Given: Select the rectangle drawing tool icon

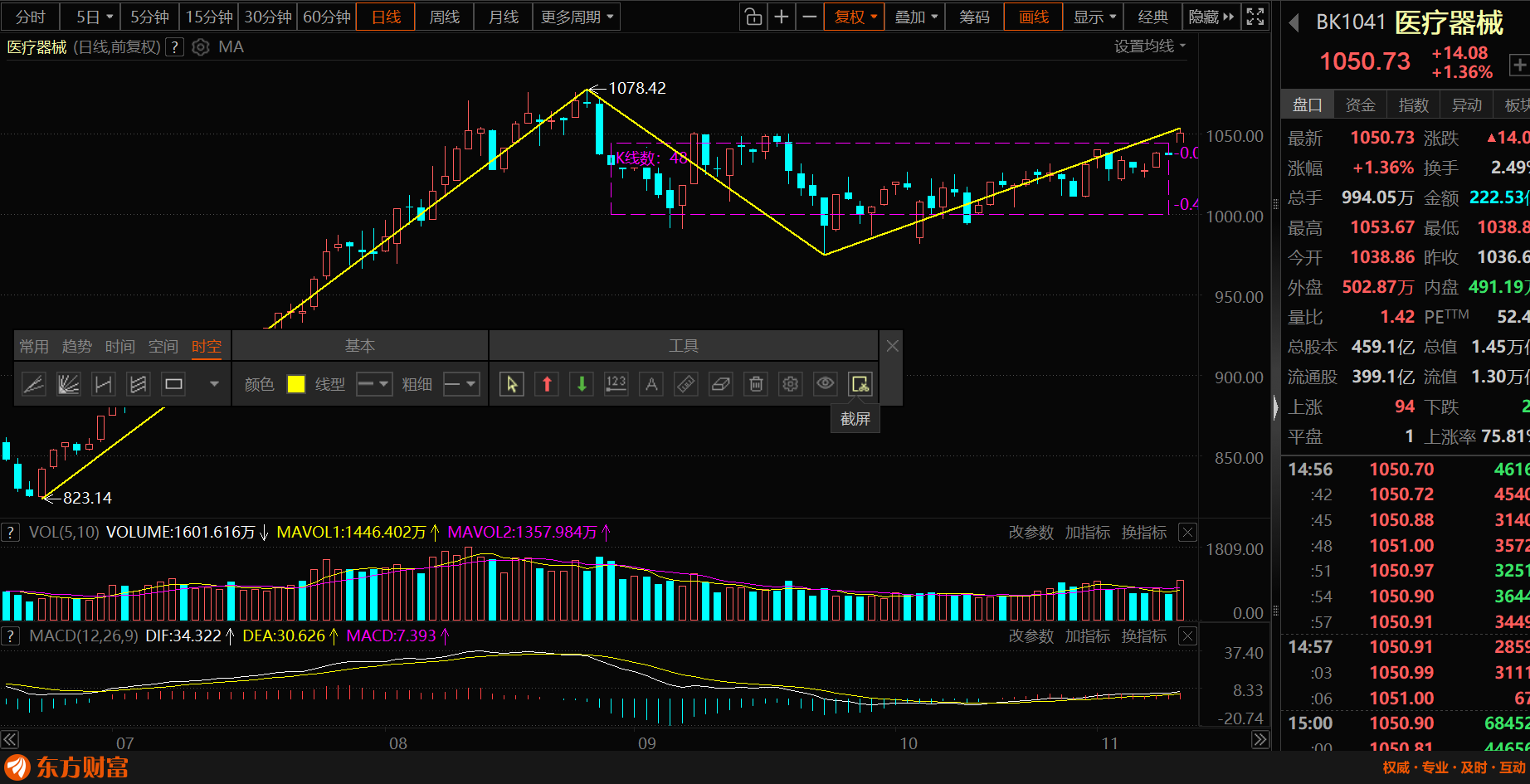Looking at the screenshot, I should pyautogui.click(x=173, y=384).
